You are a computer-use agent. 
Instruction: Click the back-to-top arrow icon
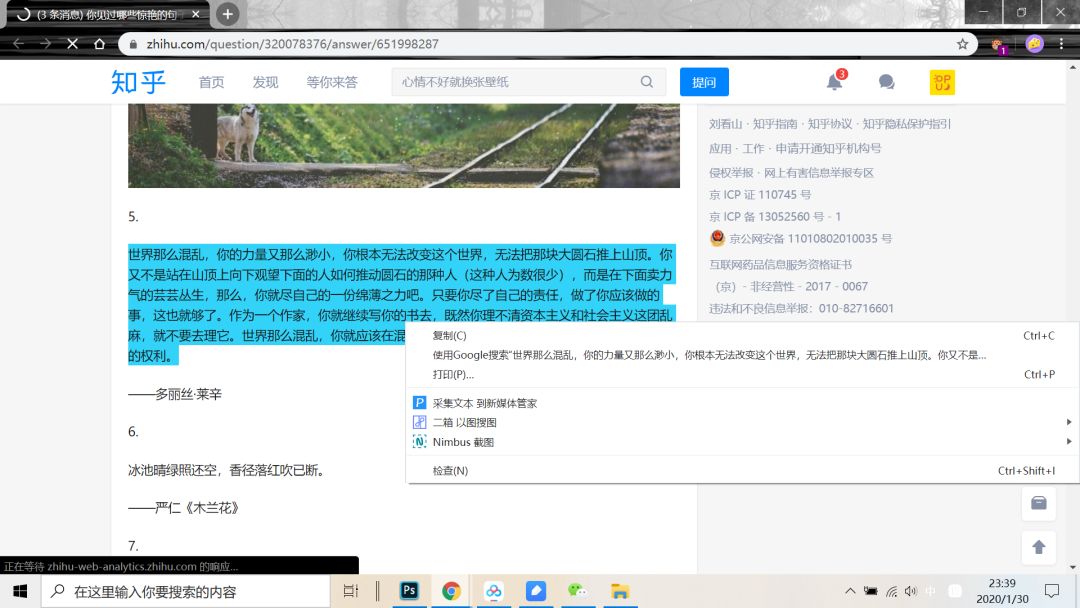1039,548
